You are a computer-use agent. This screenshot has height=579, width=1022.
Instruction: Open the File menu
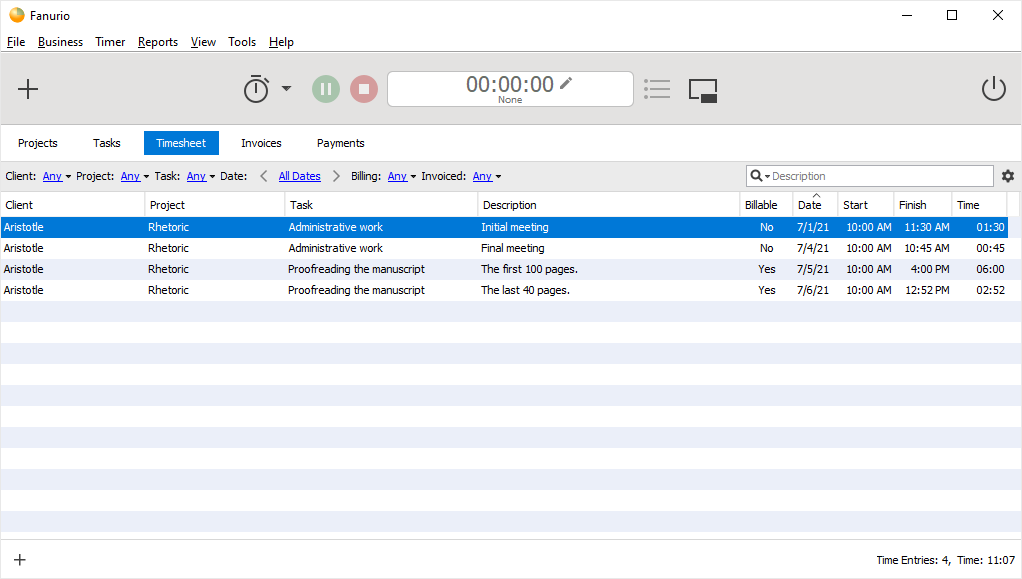pyautogui.click(x=16, y=42)
